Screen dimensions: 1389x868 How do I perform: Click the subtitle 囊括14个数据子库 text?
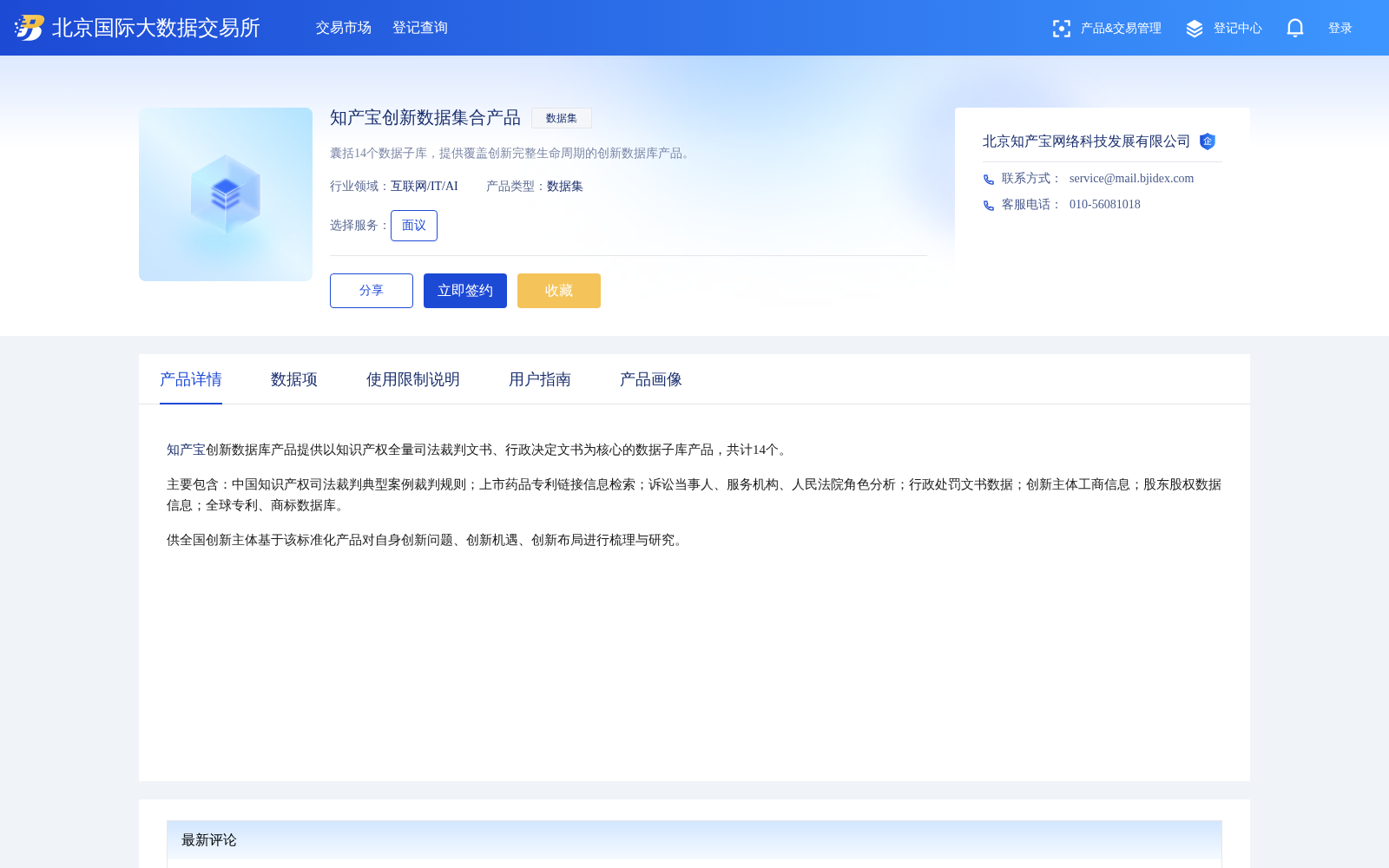(x=512, y=154)
